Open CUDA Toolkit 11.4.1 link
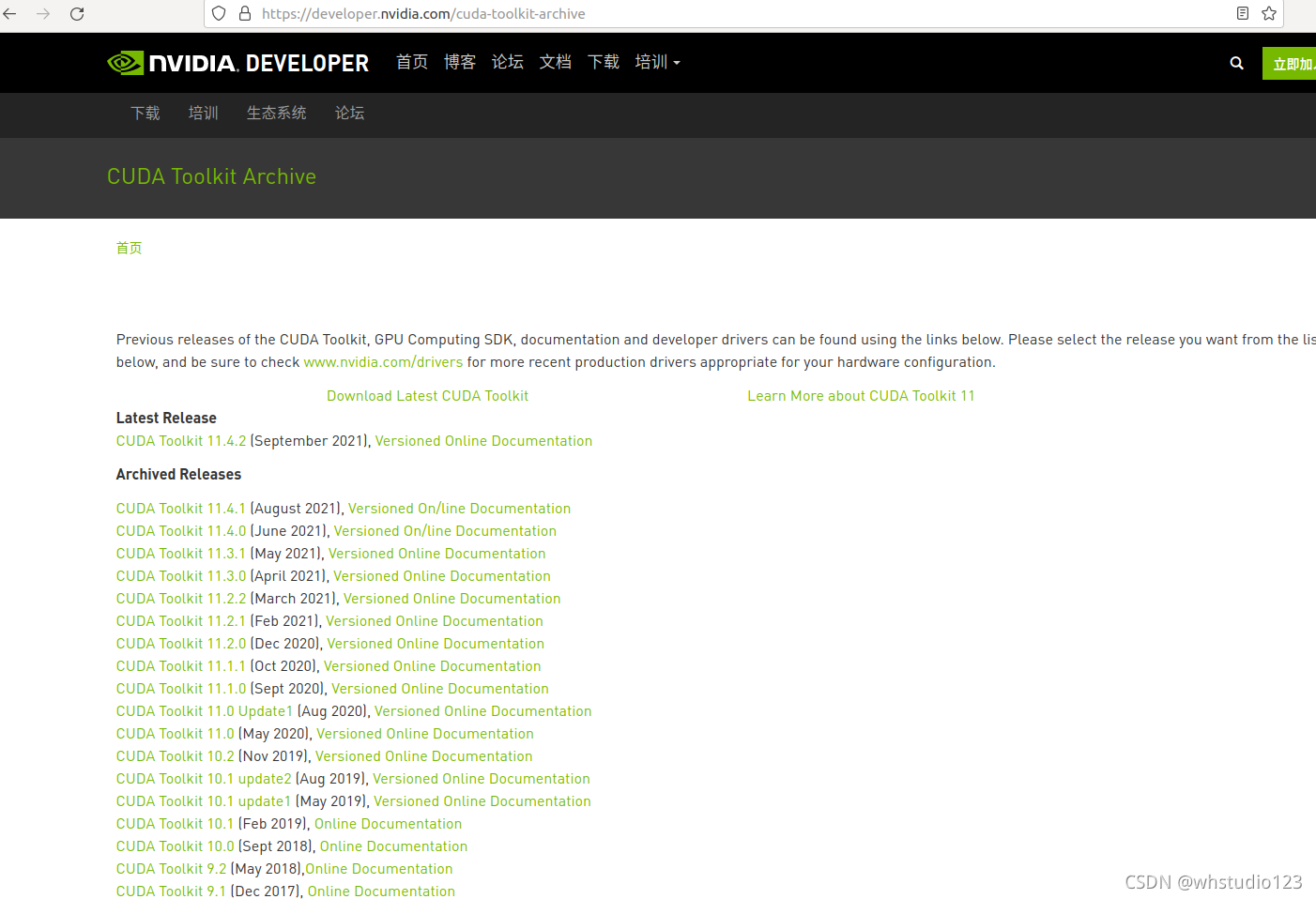 (181, 509)
